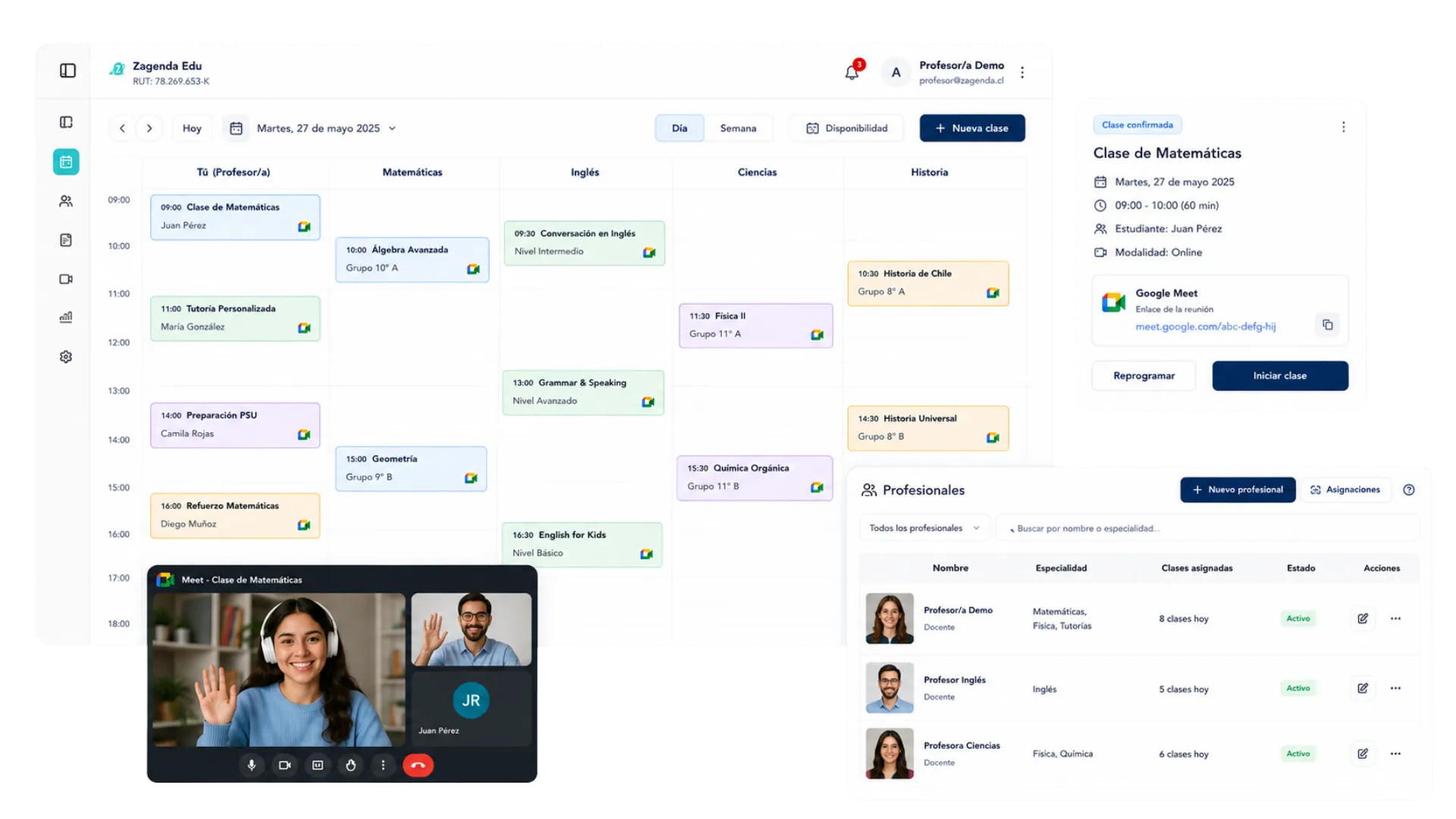Viewport: 1456px width, 819px height.
Task: Edit Profesor Inglés row
Action: click(1363, 688)
